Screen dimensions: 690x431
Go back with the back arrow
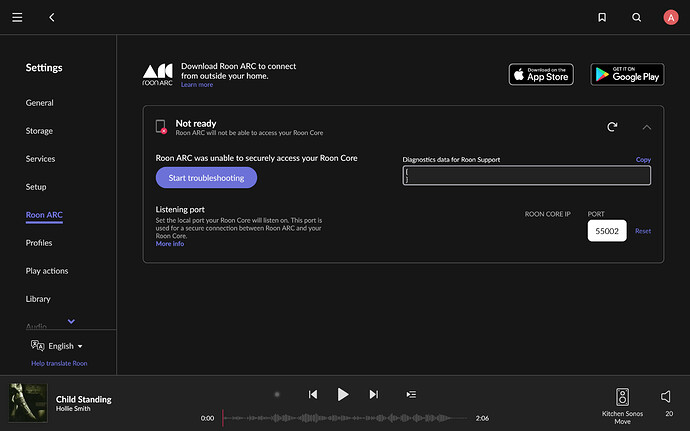(51, 17)
